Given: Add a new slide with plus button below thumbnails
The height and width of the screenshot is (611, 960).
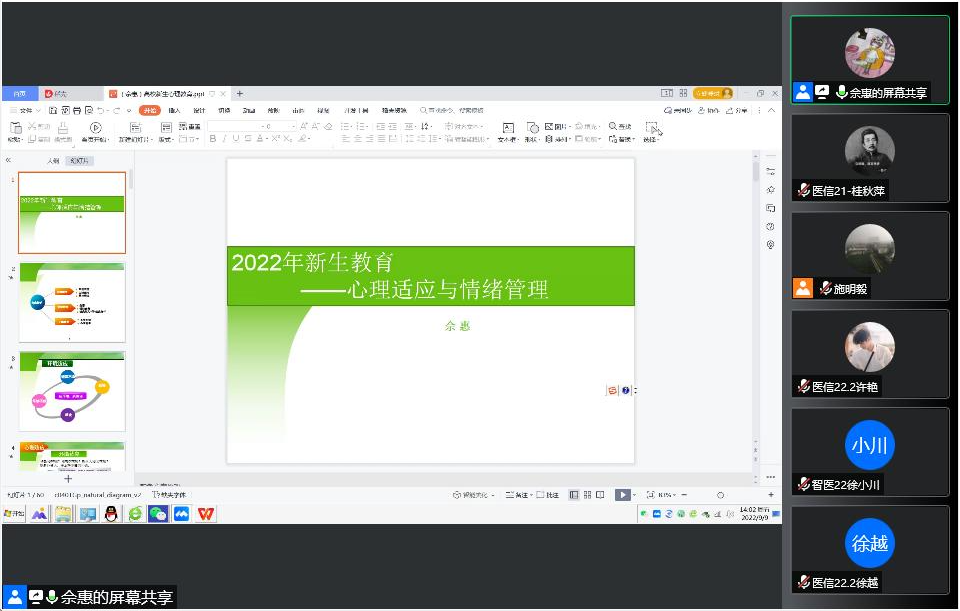Looking at the screenshot, I should (68, 479).
